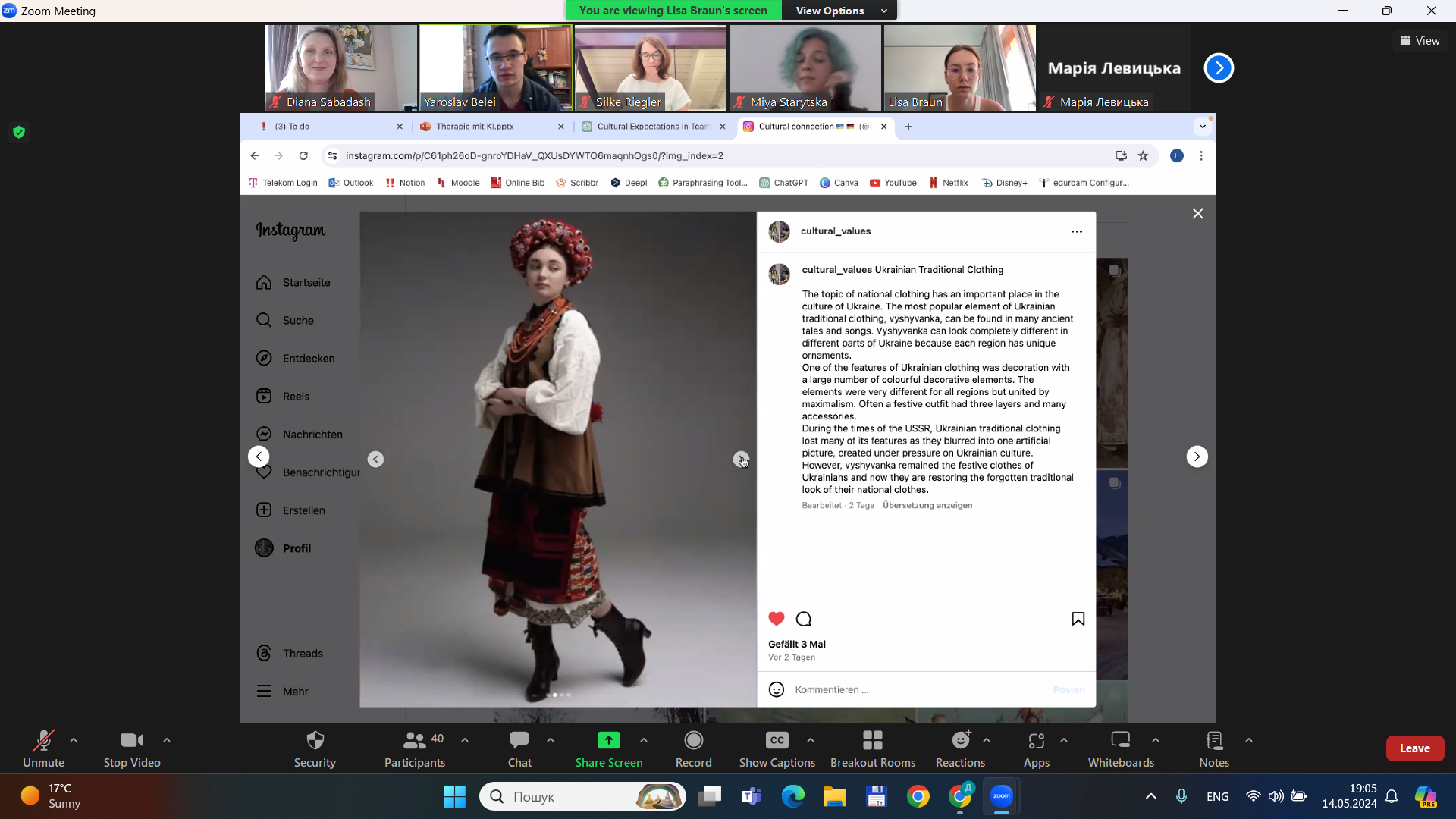Show next page of participant videos
Image resolution: width=1456 pixels, height=819 pixels.
pos(1219,68)
